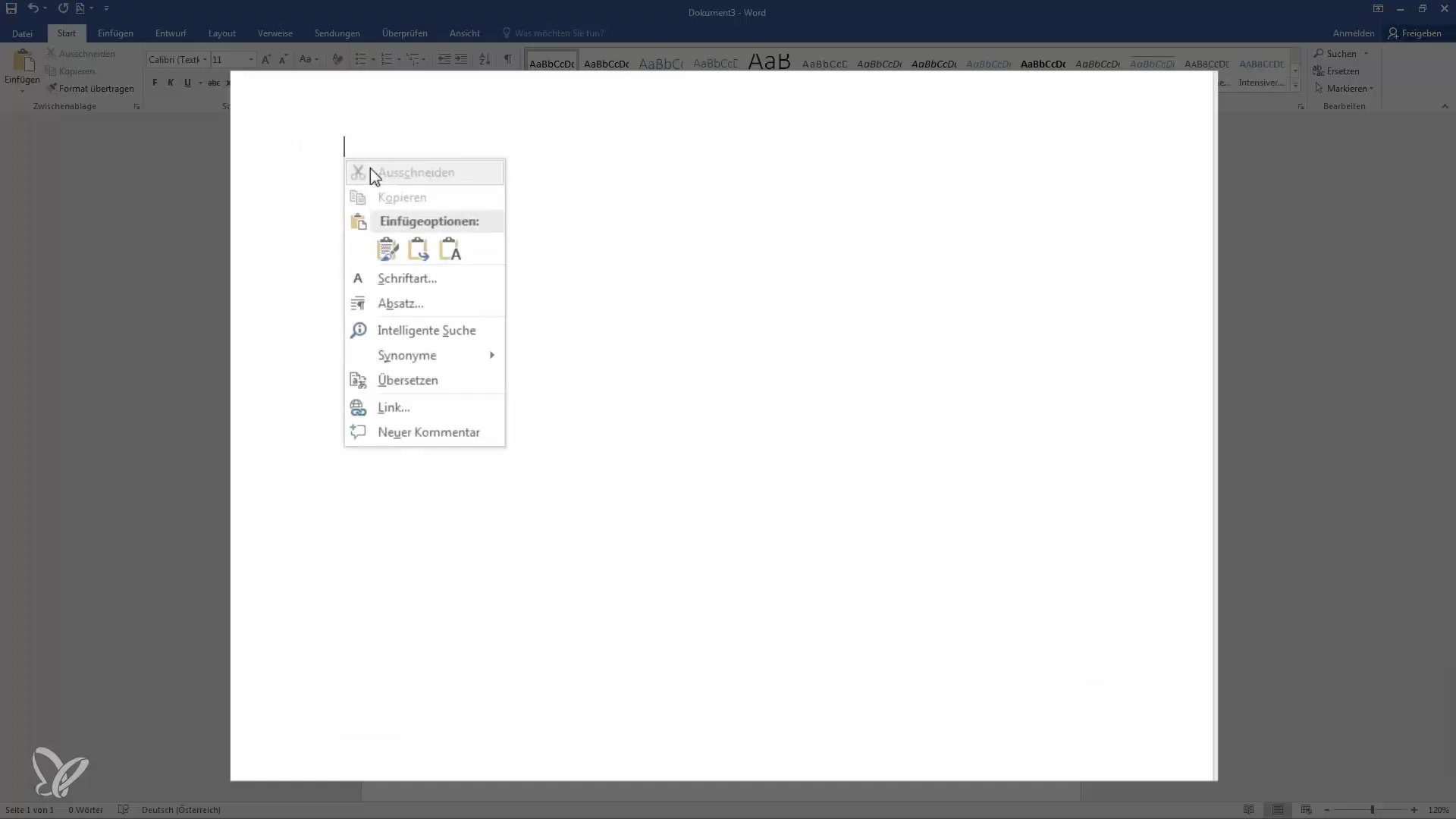1456x819 pixels.
Task: Toggle italic K formatting button
Action: pyautogui.click(x=171, y=83)
